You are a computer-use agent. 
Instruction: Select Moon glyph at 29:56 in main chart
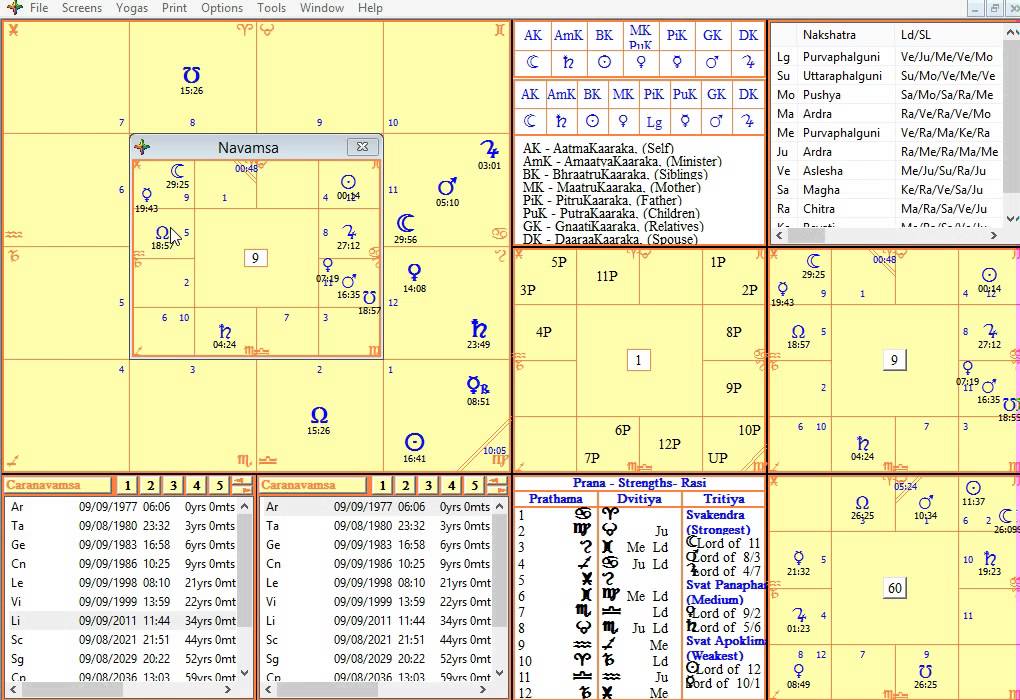405,223
